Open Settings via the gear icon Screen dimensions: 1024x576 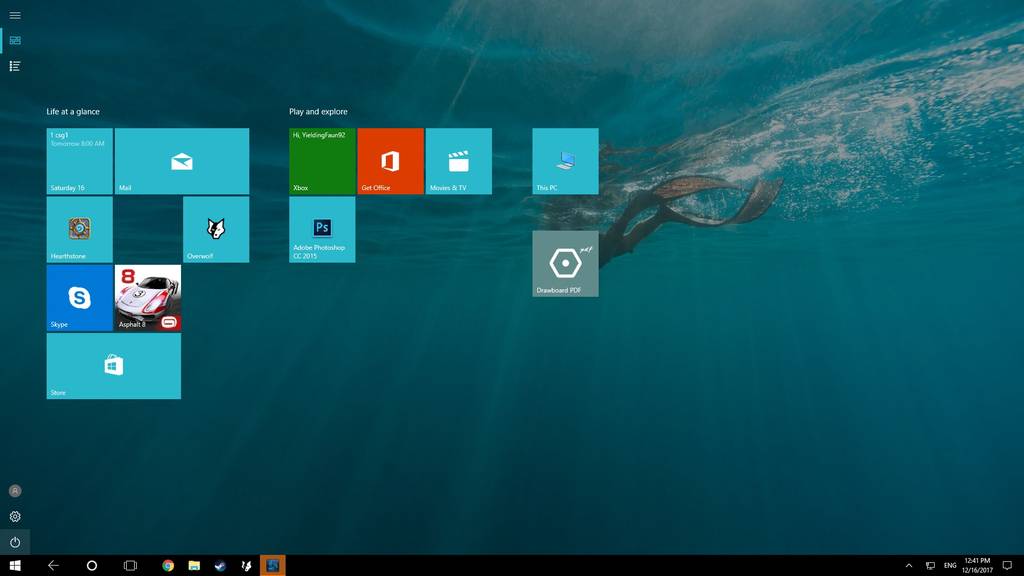point(15,517)
